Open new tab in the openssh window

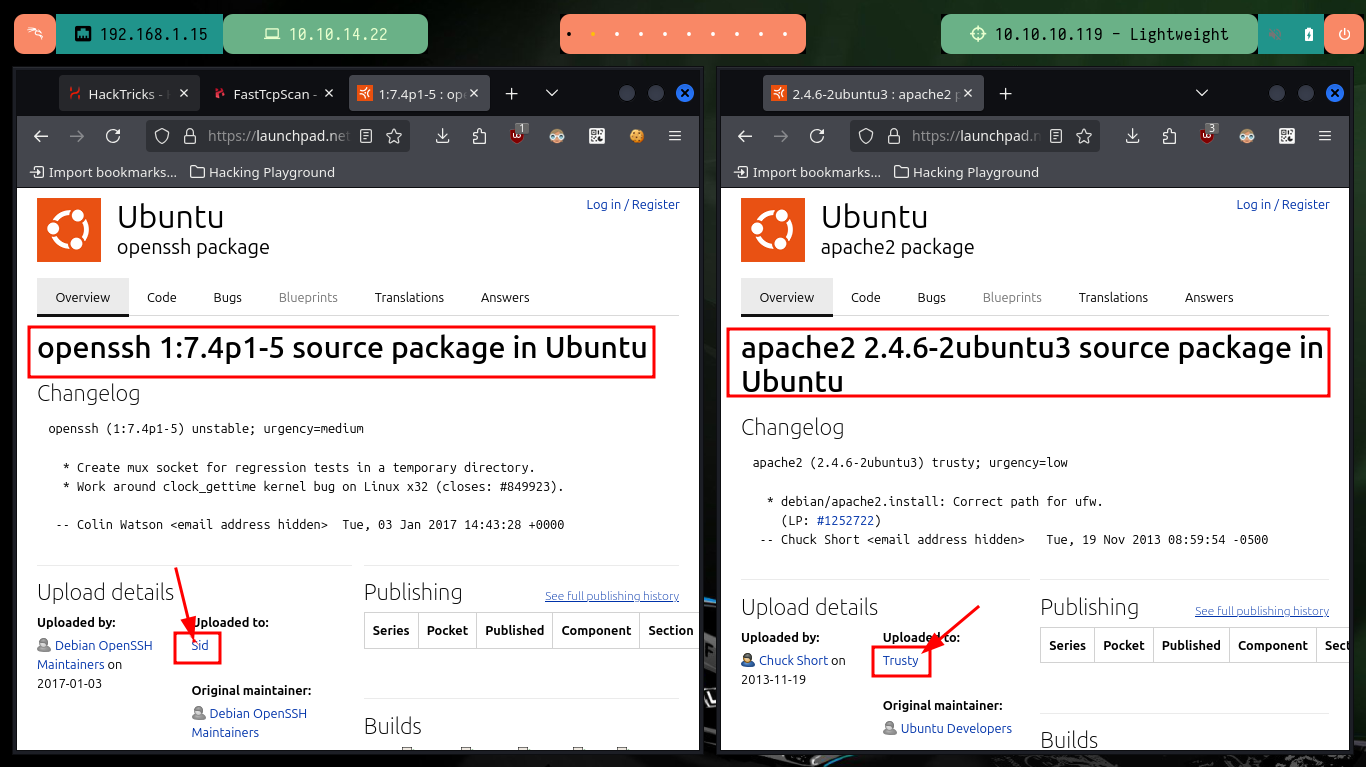point(511,93)
